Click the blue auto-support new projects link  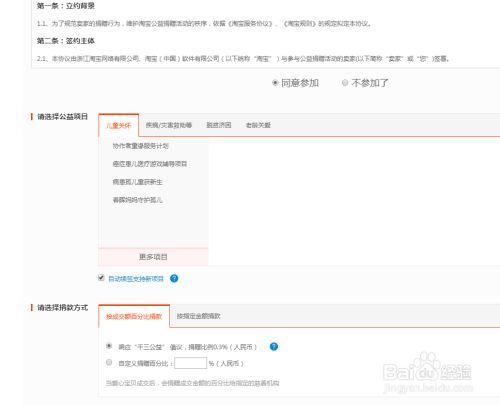[136, 279]
